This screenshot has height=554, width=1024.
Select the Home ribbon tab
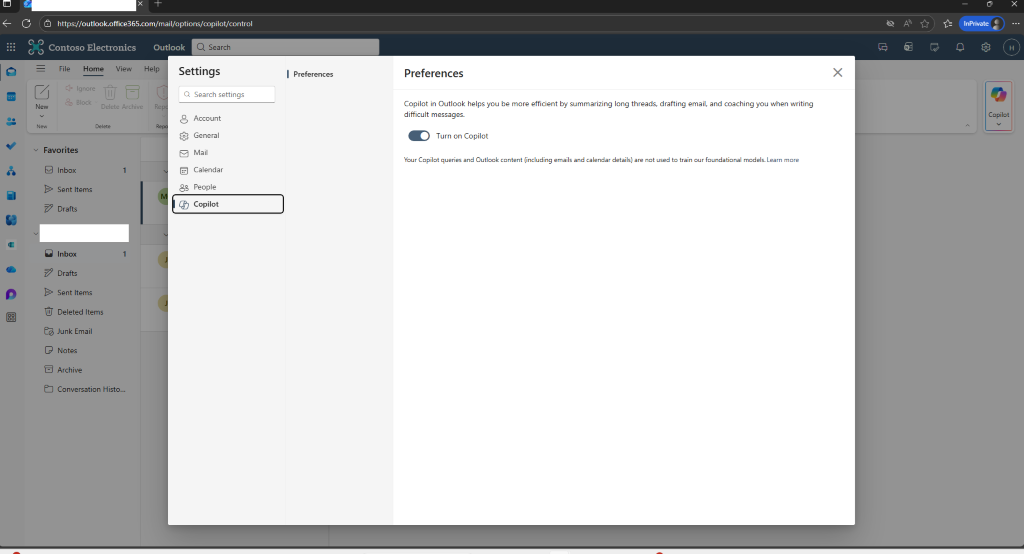pyautogui.click(x=93, y=69)
